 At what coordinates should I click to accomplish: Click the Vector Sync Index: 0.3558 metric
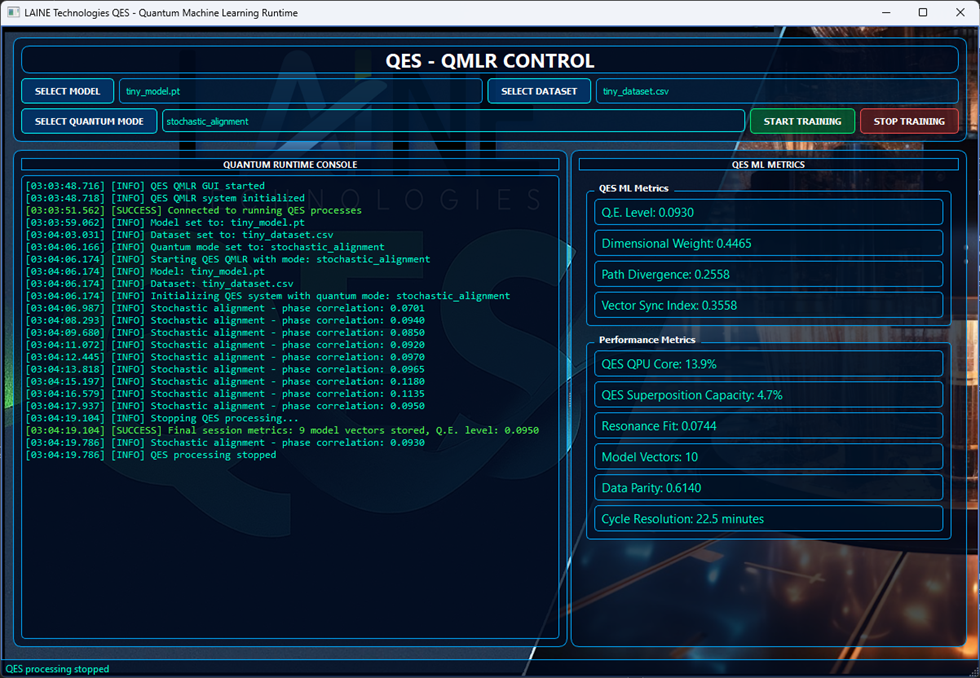click(768, 305)
